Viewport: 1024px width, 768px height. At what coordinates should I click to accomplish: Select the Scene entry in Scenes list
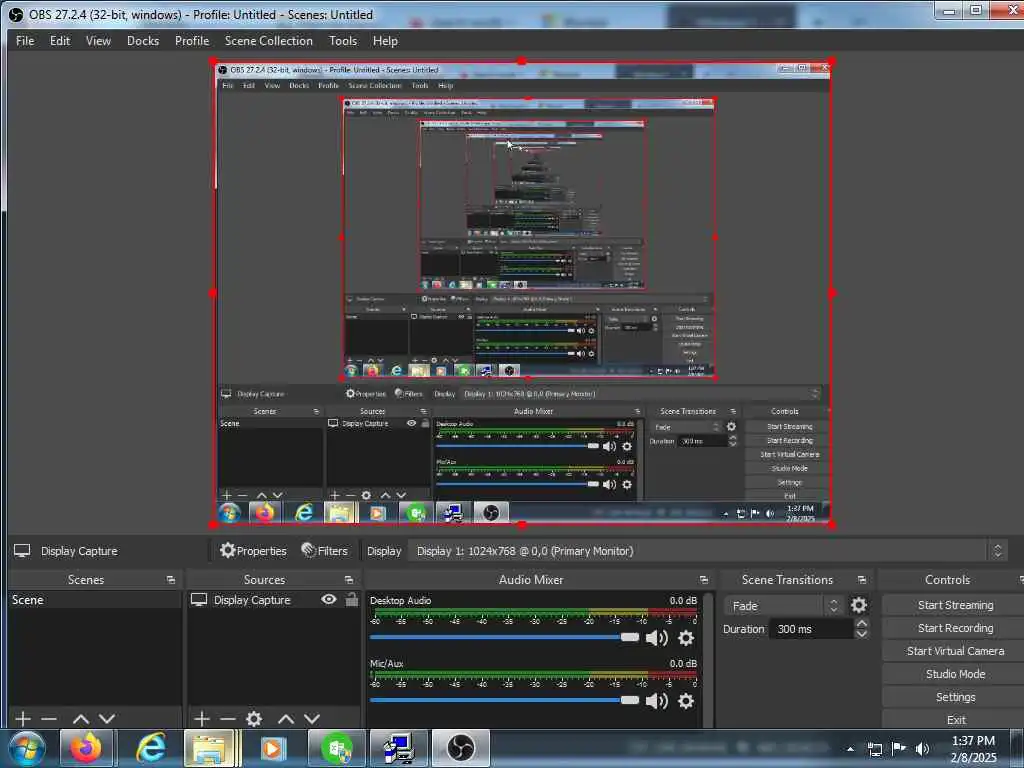[x=95, y=600]
